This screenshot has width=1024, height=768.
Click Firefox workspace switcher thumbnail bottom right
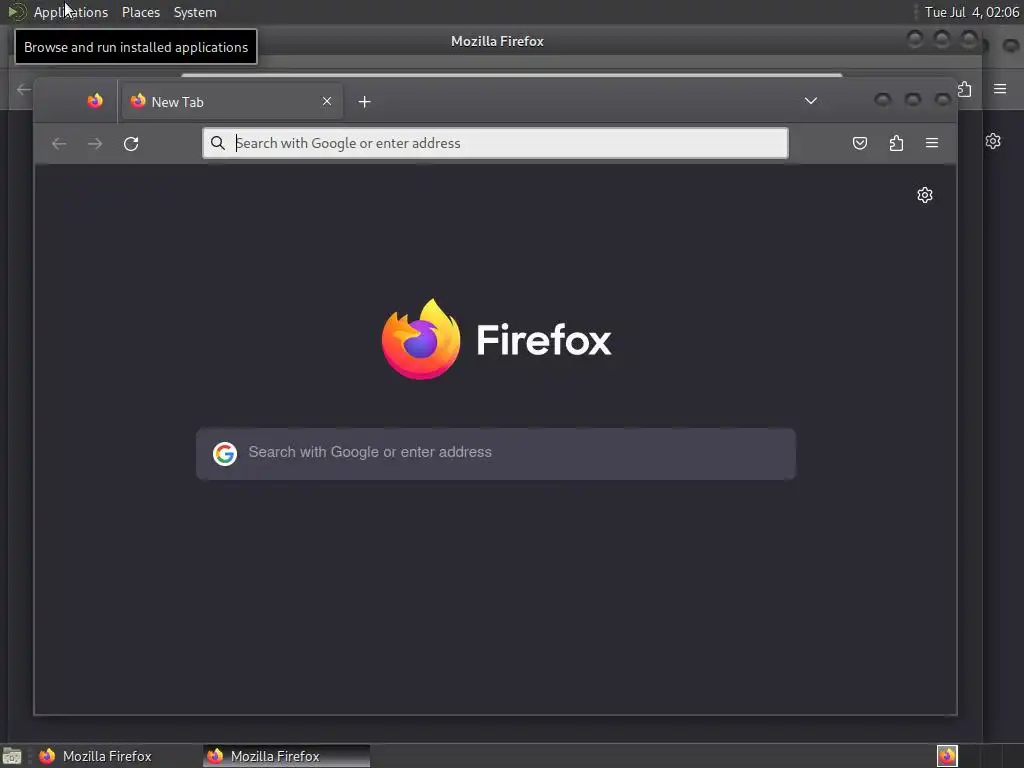(x=947, y=756)
